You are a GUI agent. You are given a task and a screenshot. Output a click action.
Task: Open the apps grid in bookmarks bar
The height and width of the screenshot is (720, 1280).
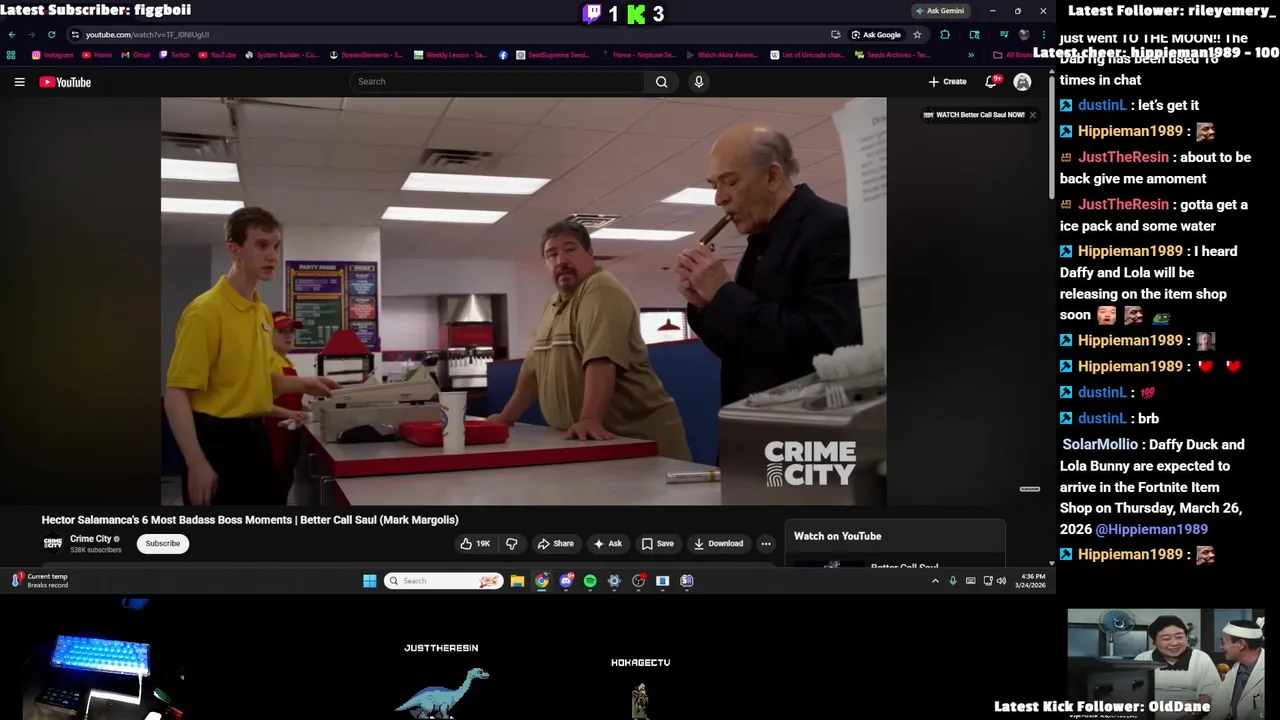11,55
